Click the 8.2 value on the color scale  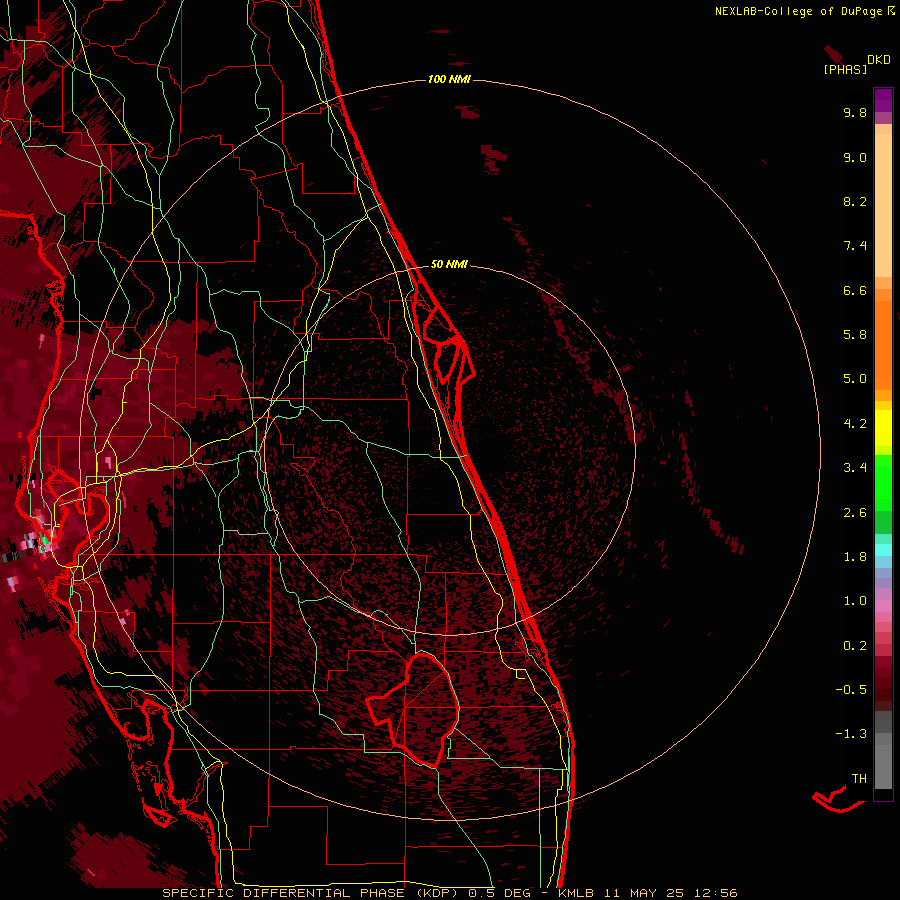click(x=855, y=201)
